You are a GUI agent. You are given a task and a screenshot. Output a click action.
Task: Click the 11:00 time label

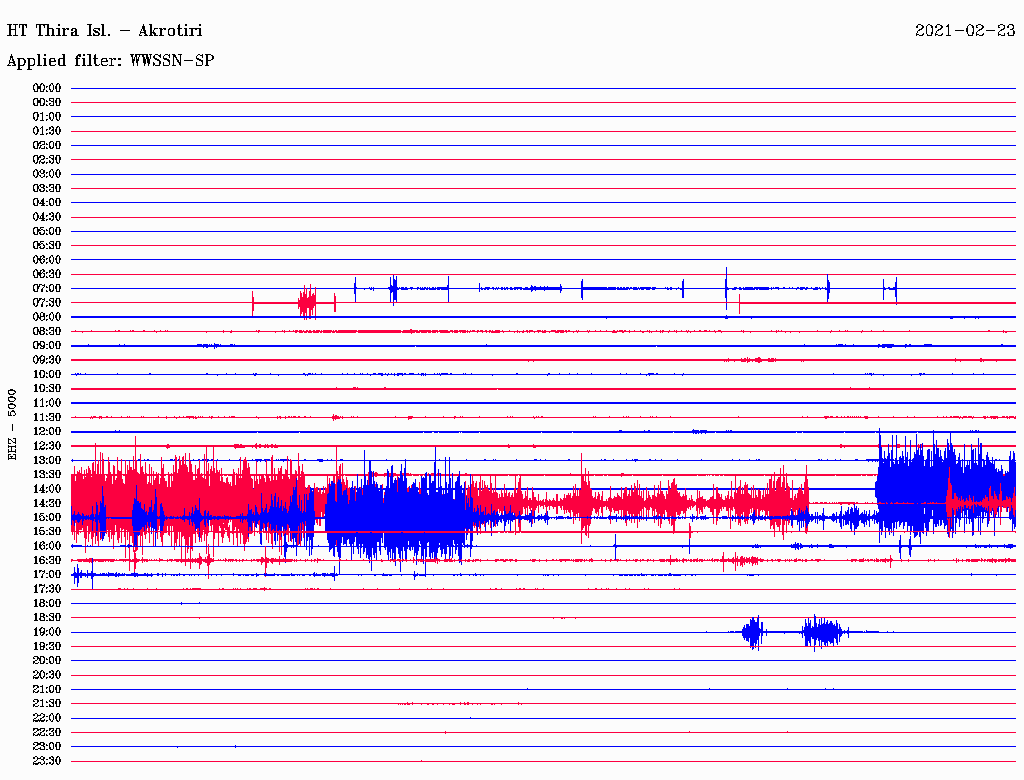(x=47, y=403)
